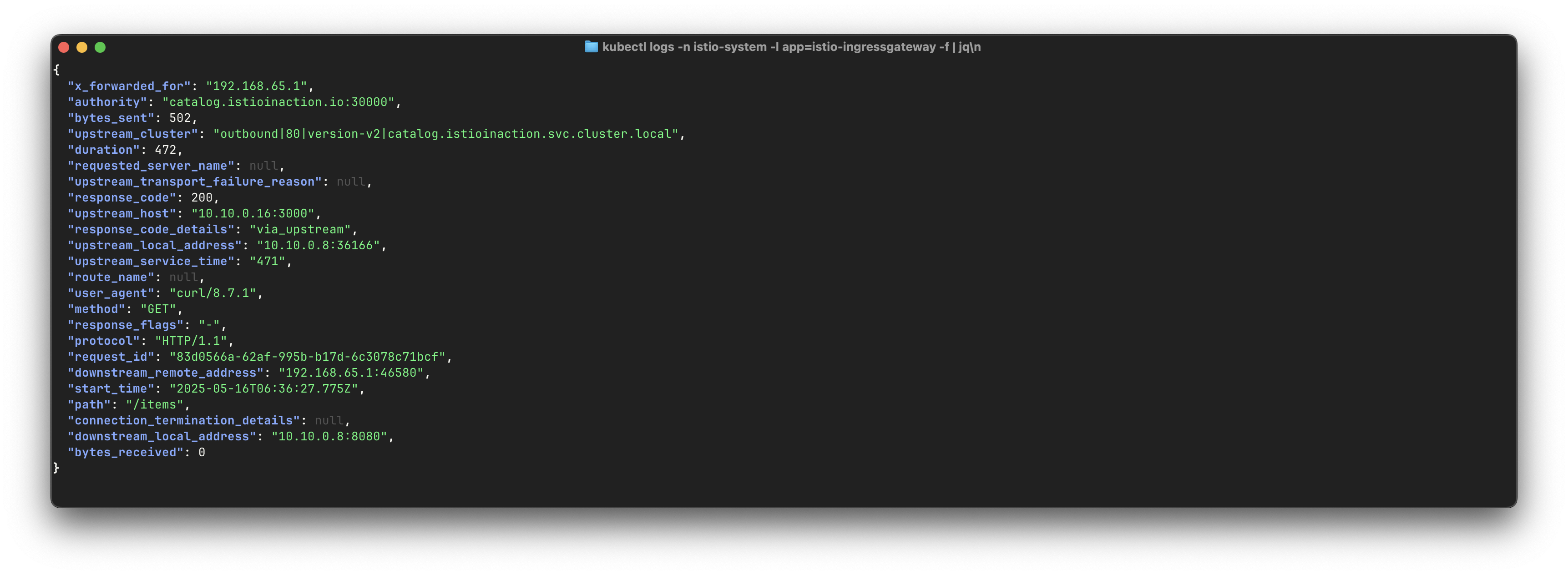Click the bytes_received key
This screenshot has width=1568, height=575.
click(126, 453)
